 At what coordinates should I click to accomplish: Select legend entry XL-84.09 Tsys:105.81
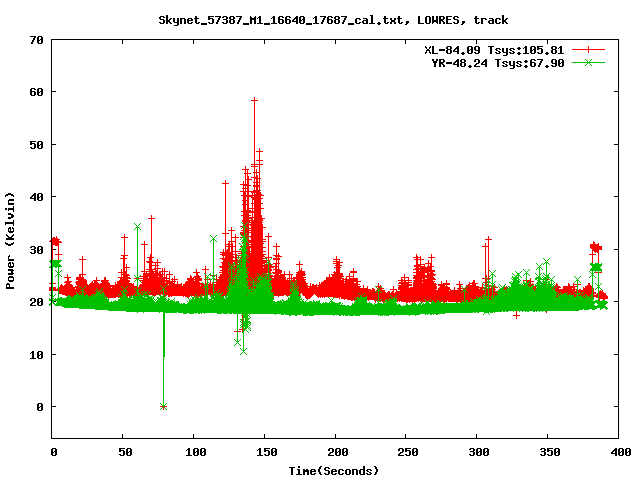tap(494, 50)
